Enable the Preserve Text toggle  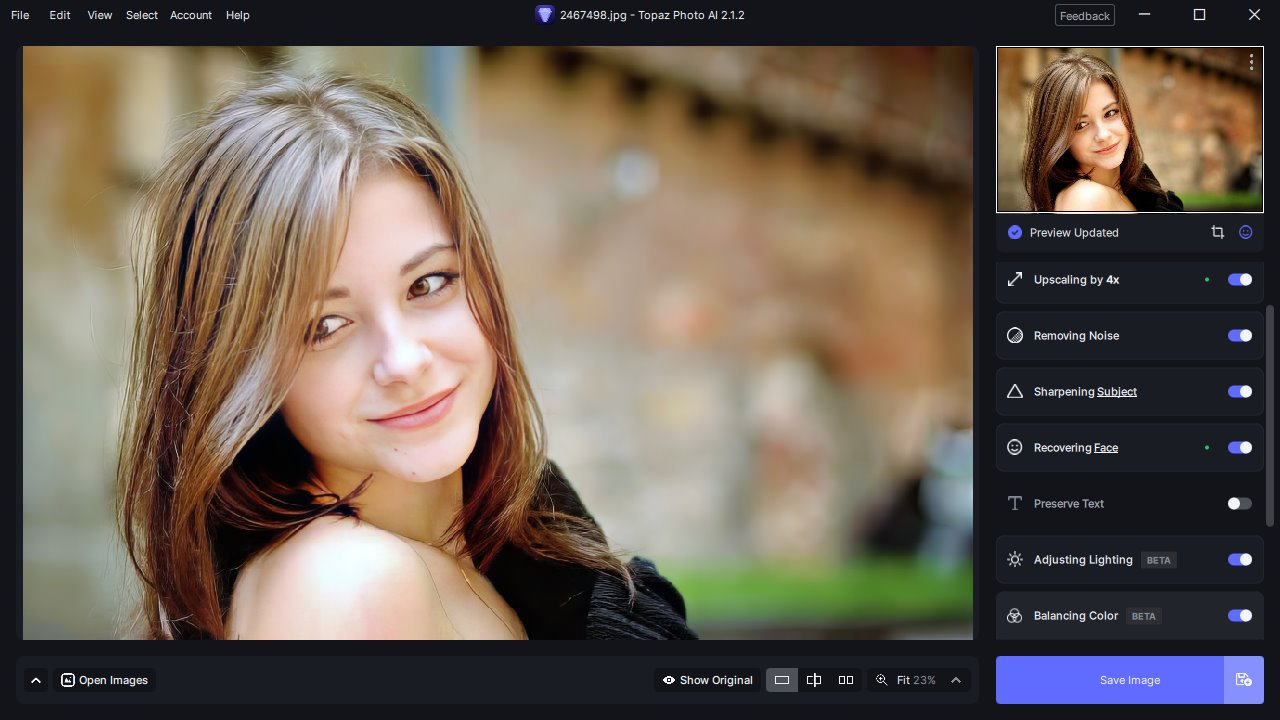[x=1239, y=504]
